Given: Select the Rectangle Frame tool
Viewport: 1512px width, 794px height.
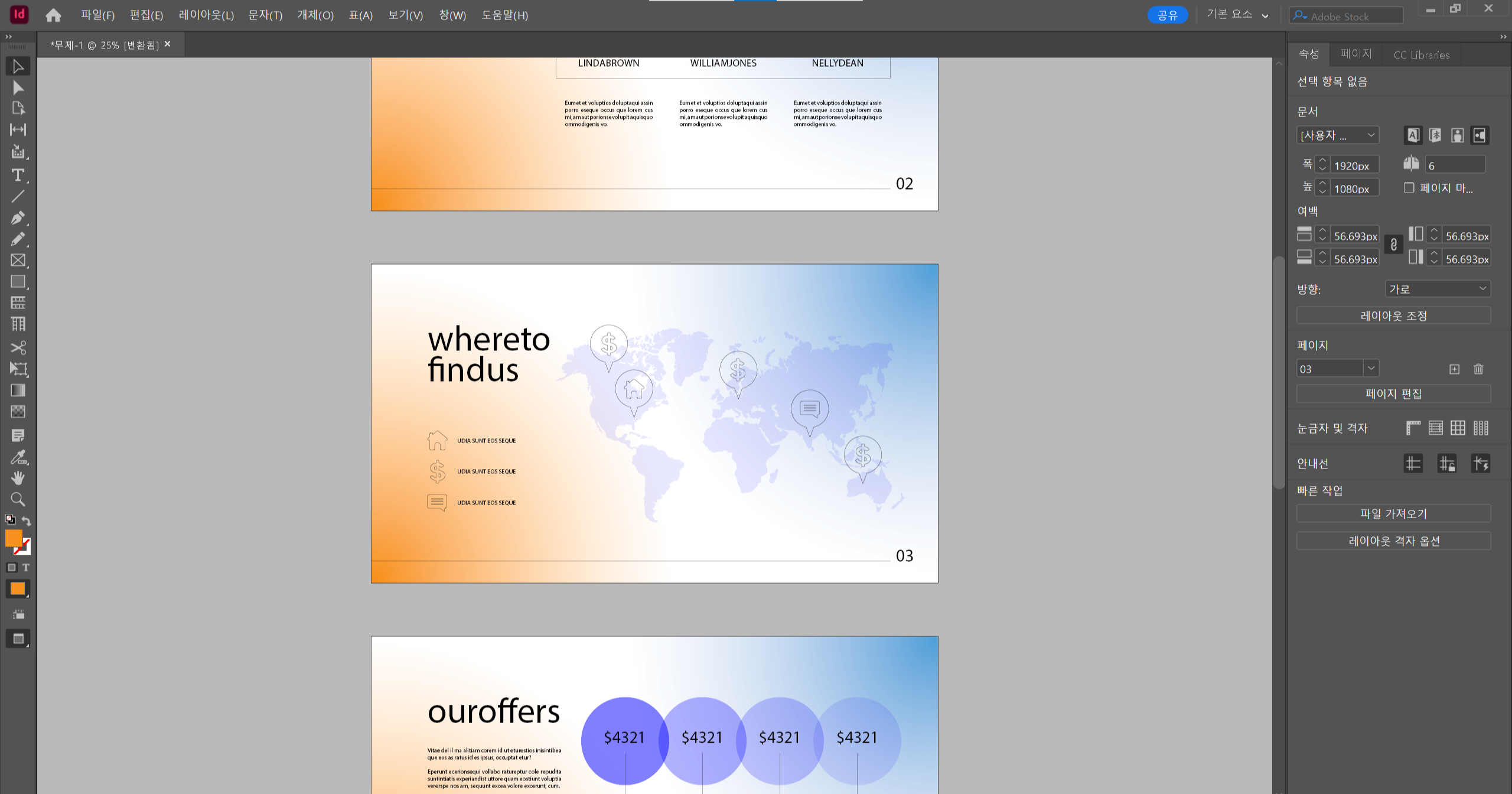Looking at the screenshot, I should (x=18, y=261).
